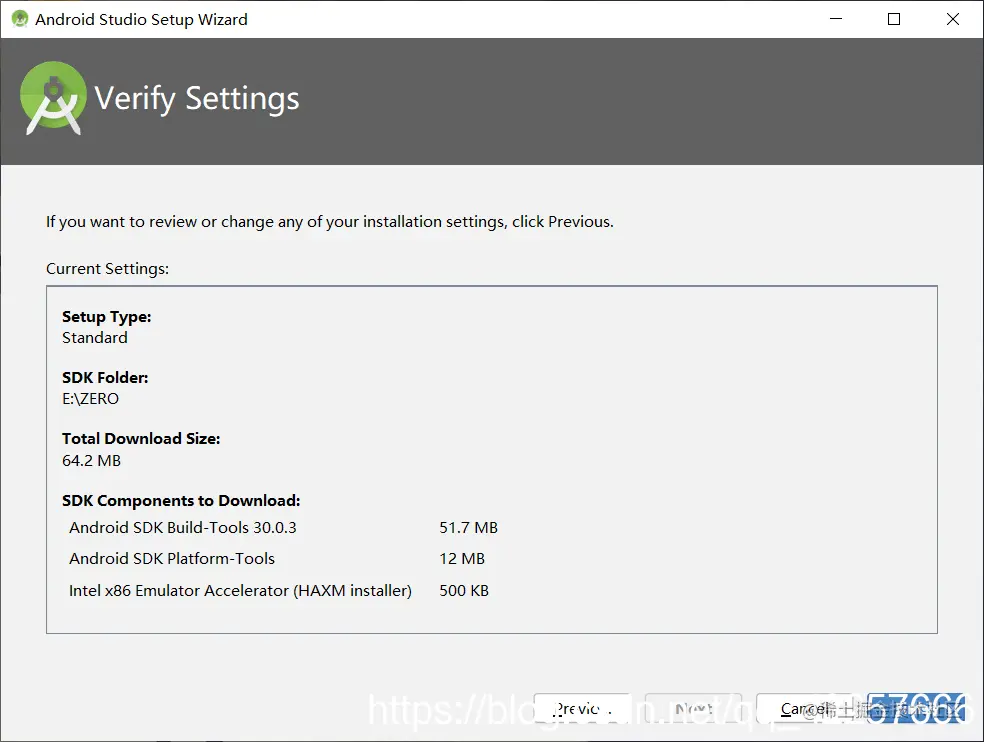Select the Android SDK Build-Tools 30.0.3 row
The image size is (984, 742).
pos(284,527)
